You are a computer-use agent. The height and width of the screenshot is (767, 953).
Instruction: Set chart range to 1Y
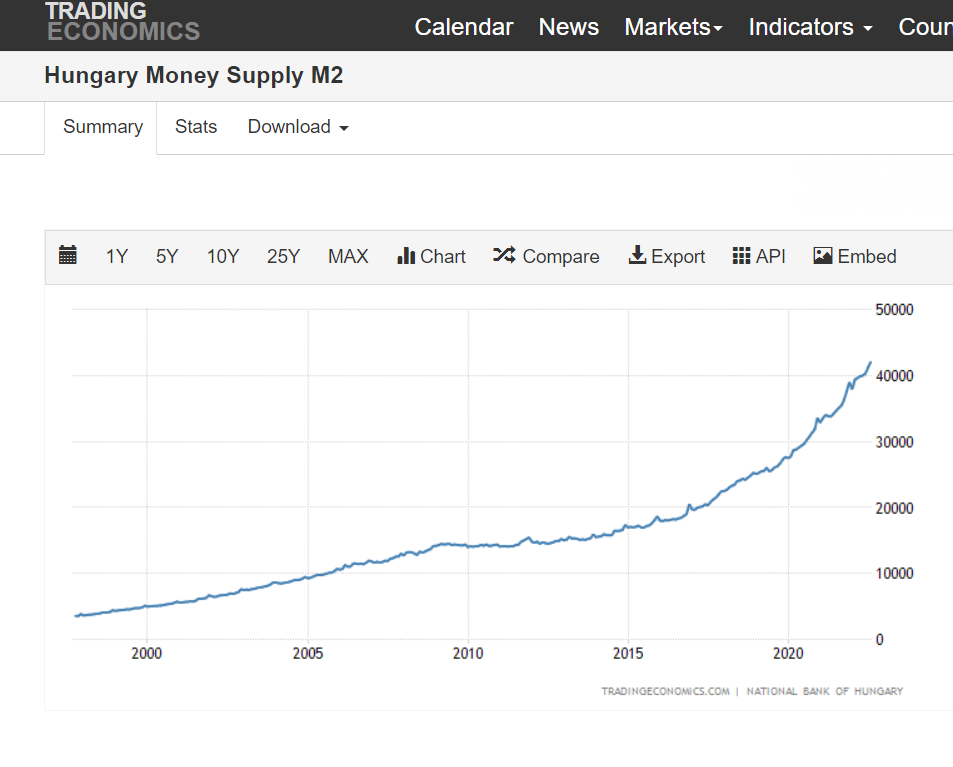click(x=117, y=256)
